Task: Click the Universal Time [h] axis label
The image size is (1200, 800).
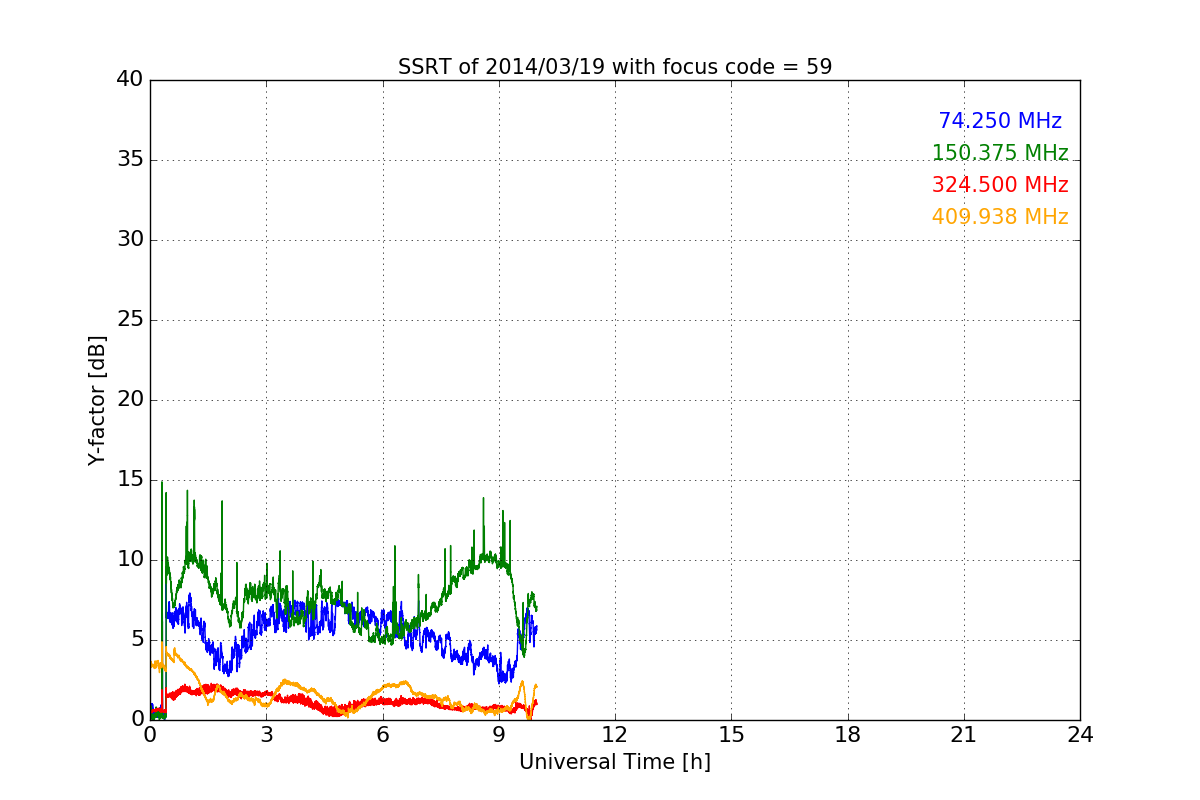Action: point(615,762)
